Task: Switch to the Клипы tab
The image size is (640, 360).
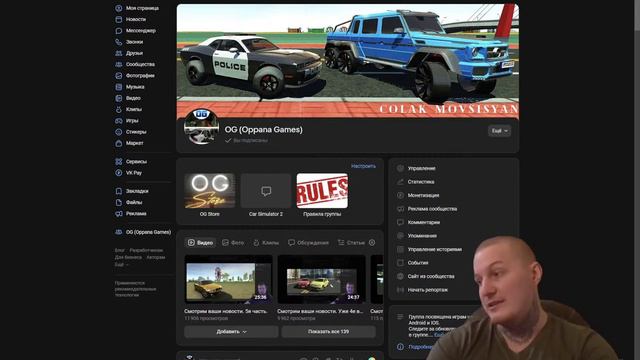Action: pos(266,242)
